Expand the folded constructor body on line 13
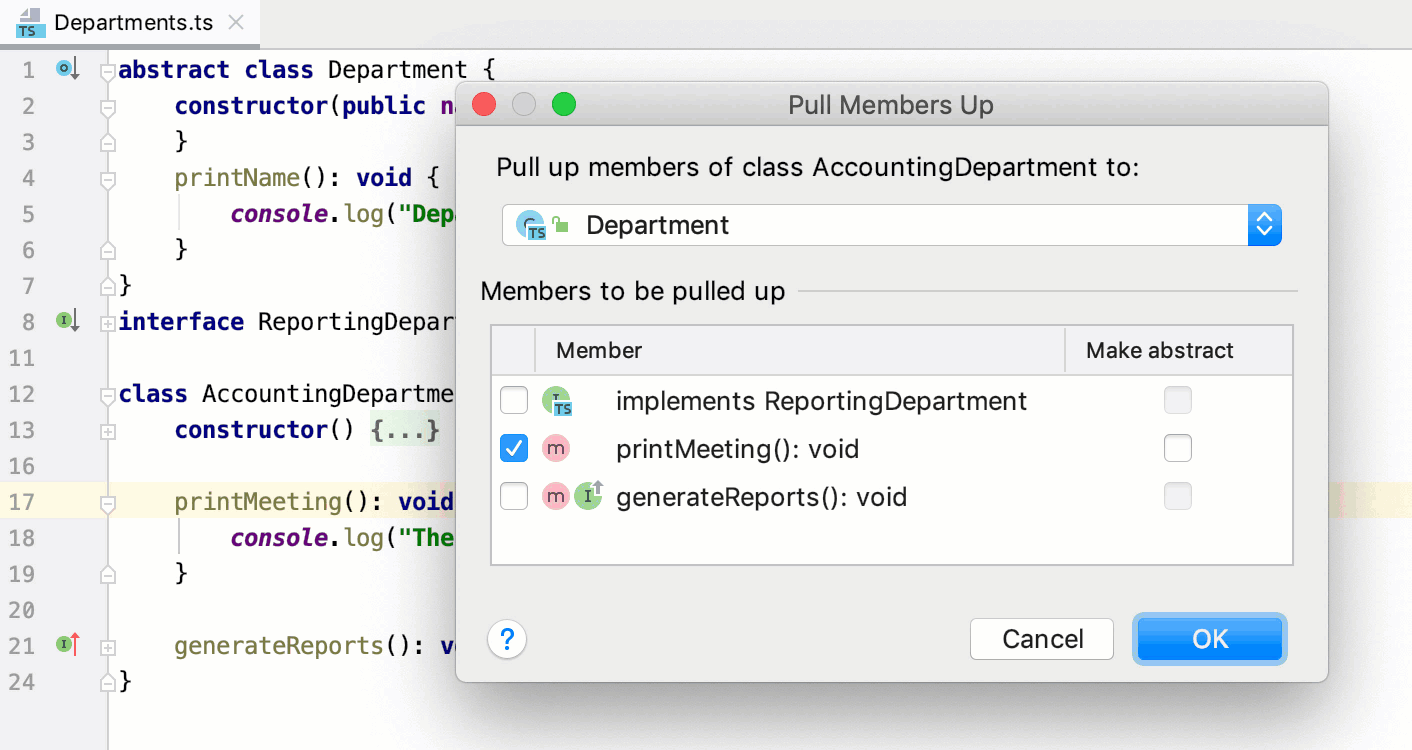This screenshot has width=1412, height=750. click(x=107, y=430)
